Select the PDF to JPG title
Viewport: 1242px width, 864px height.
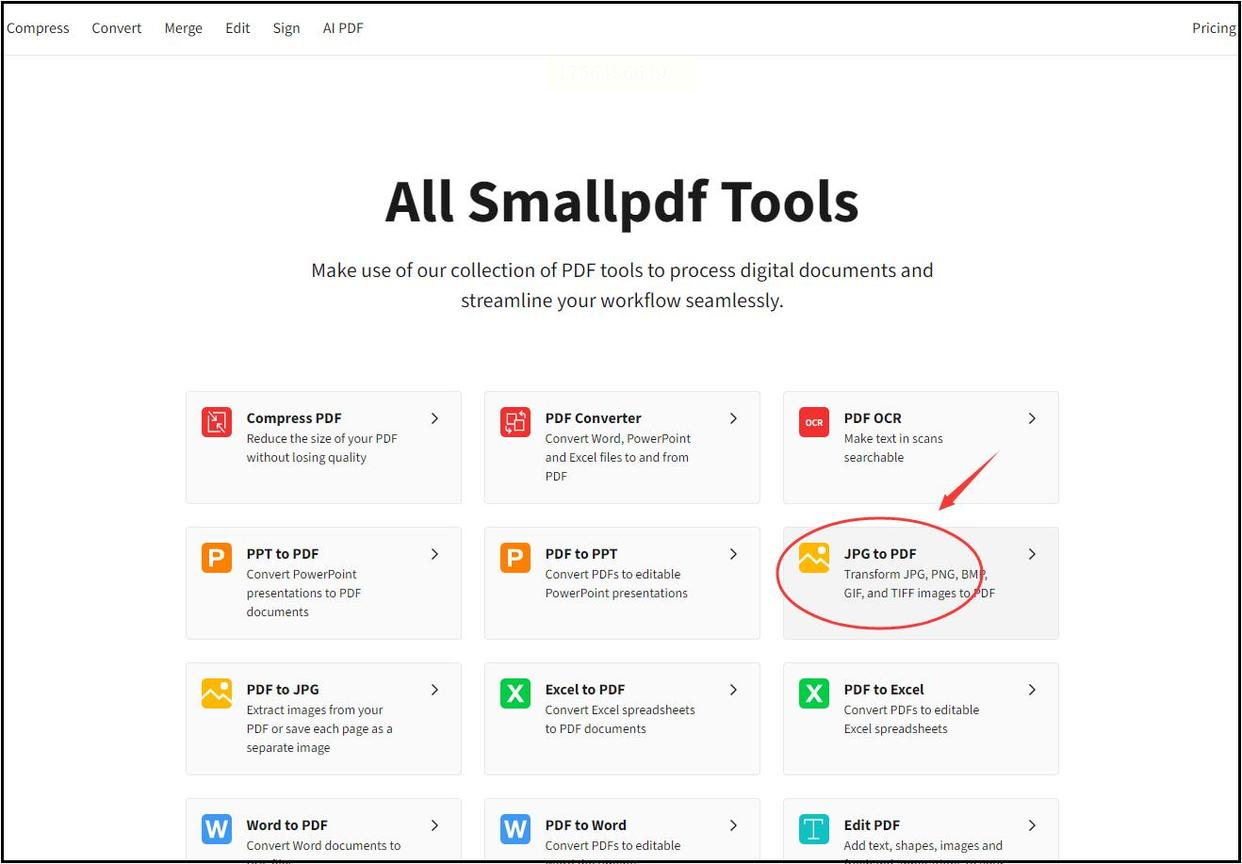283,689
